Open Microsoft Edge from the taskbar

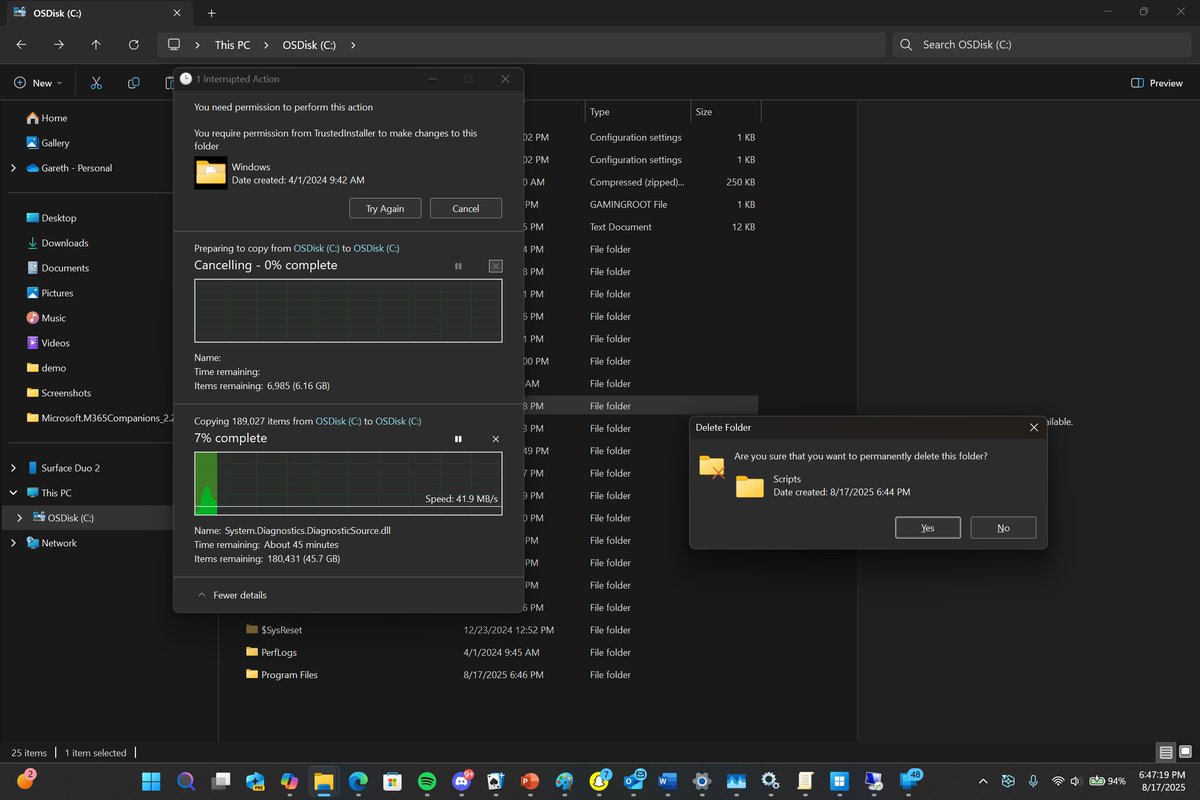(x=358, y=781)
